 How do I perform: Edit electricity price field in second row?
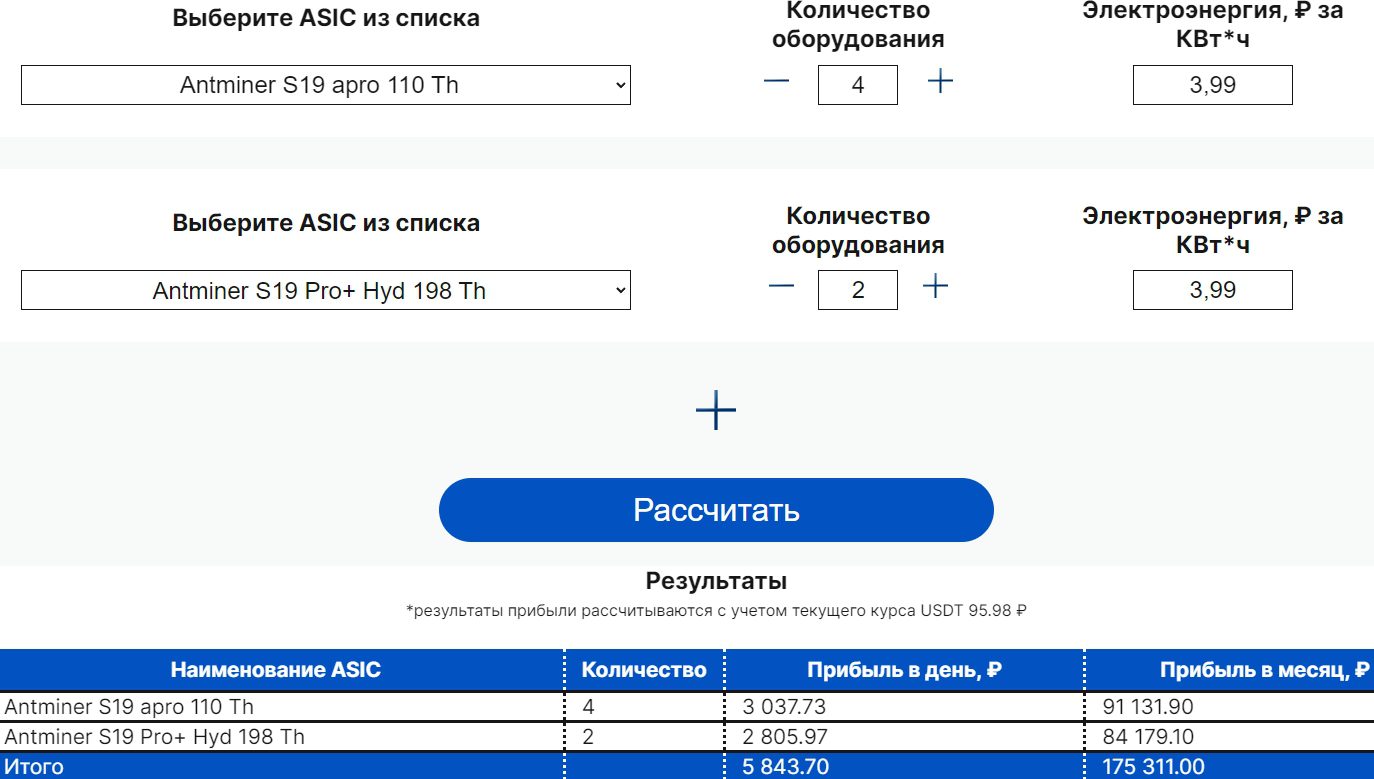[1213, 290]
